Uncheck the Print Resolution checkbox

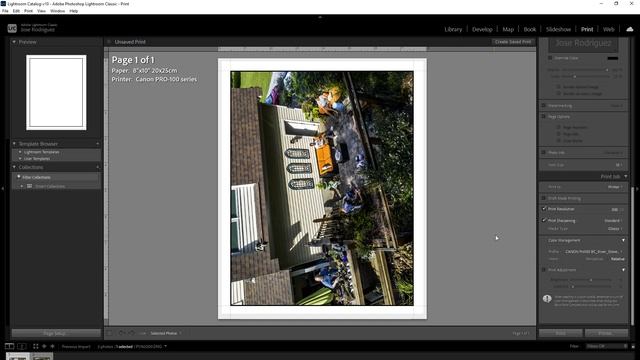544,209
